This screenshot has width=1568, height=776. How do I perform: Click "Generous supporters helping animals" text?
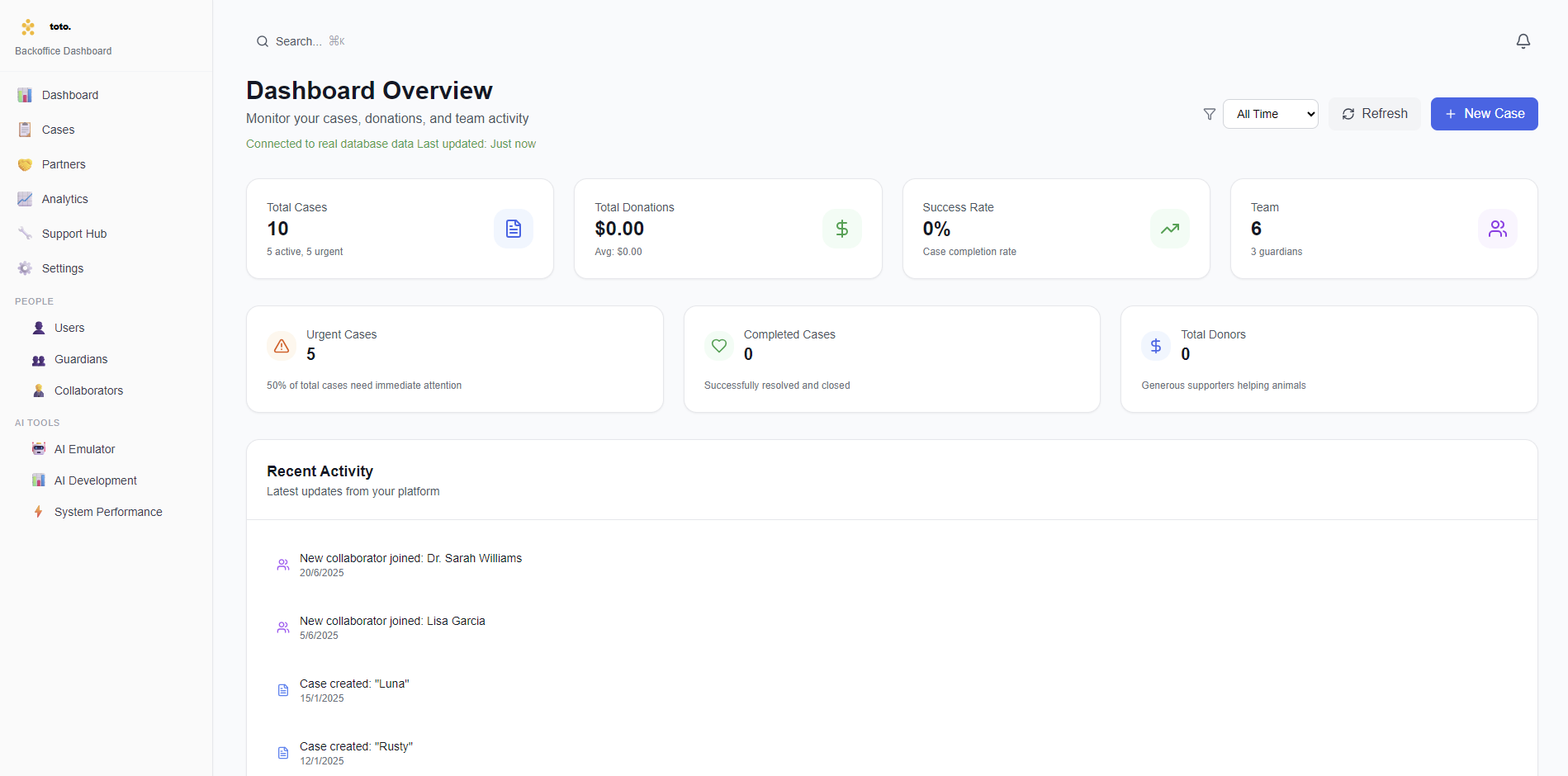click(1224, 386)
